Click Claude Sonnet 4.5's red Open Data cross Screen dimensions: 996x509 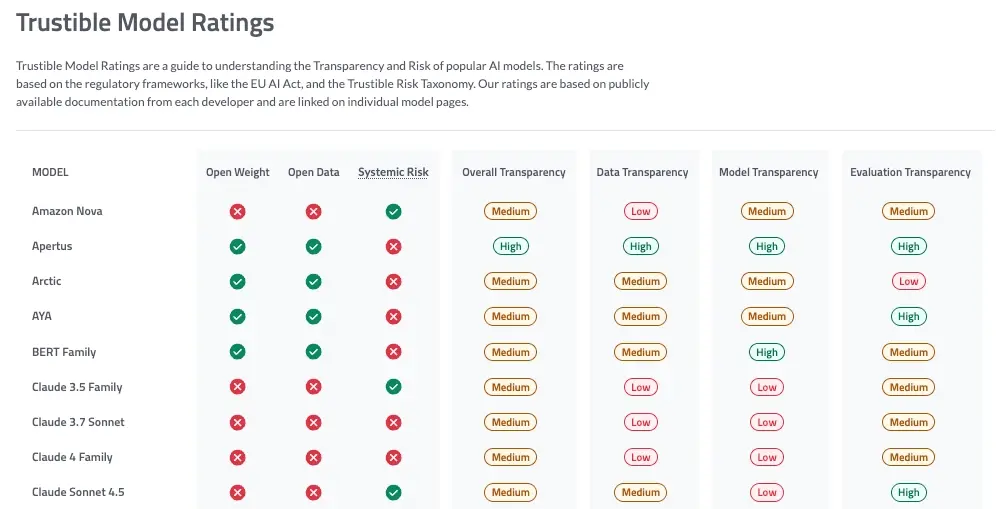coord(313,492)
